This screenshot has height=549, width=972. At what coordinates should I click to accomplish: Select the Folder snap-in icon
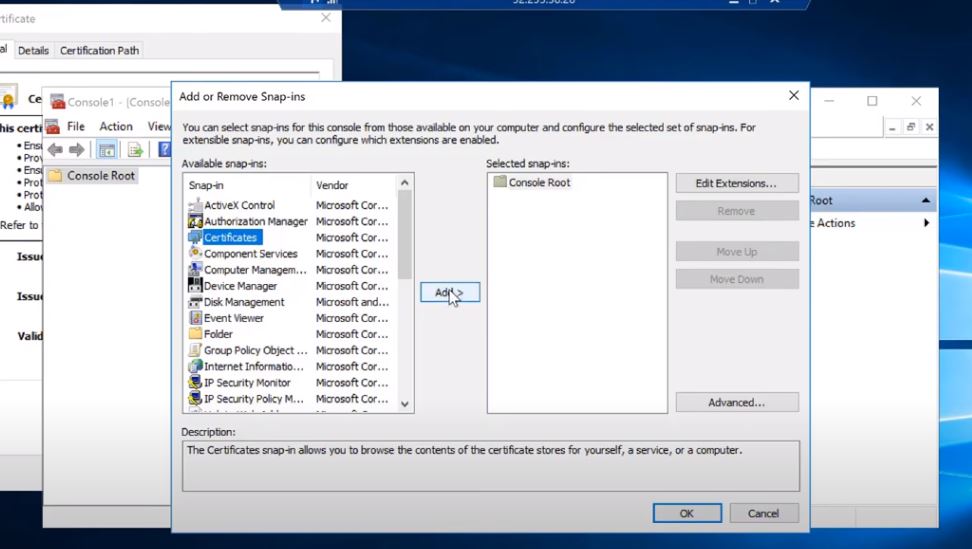(x=195, y=334)
